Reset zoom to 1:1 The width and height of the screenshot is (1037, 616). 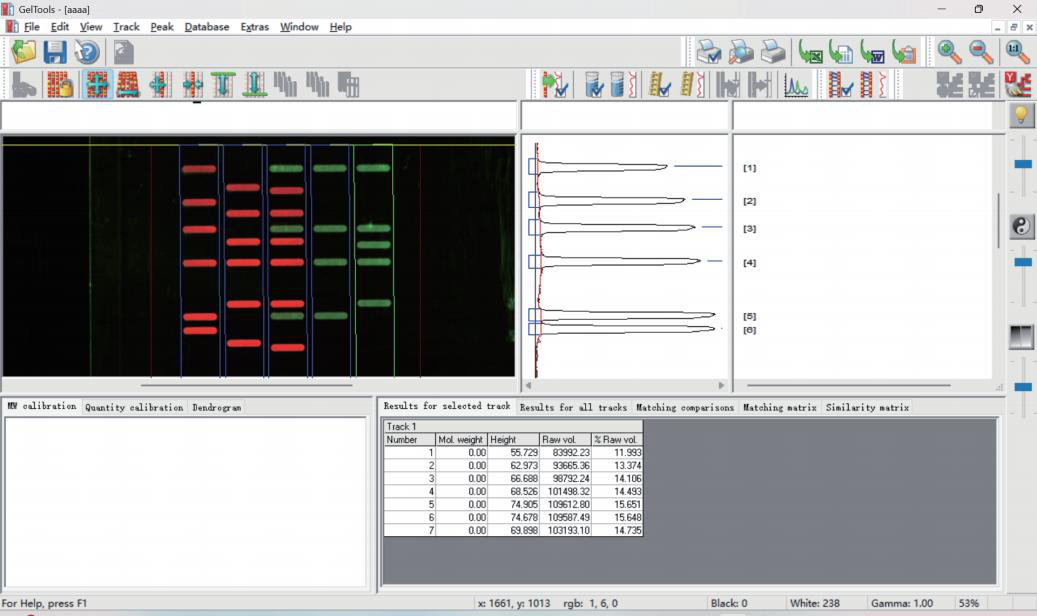(x=1016, y=52)
